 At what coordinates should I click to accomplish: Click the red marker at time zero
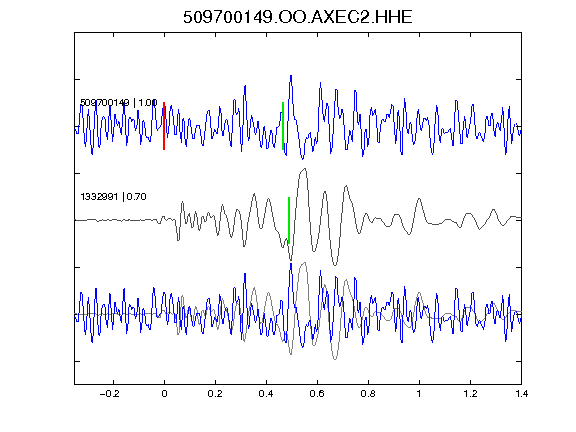[164, 126]
